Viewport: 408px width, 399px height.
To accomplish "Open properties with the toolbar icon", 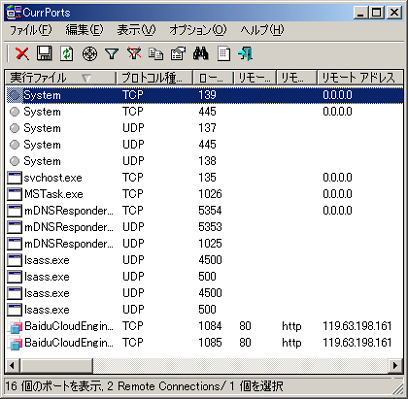I will click(178, 53).
